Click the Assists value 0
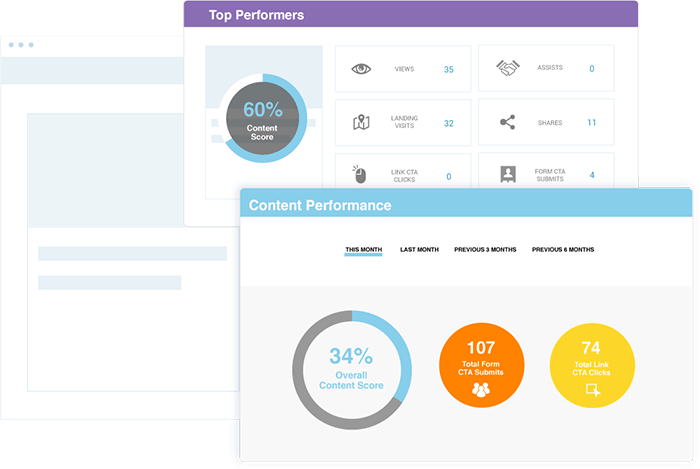 coord(592,68)
